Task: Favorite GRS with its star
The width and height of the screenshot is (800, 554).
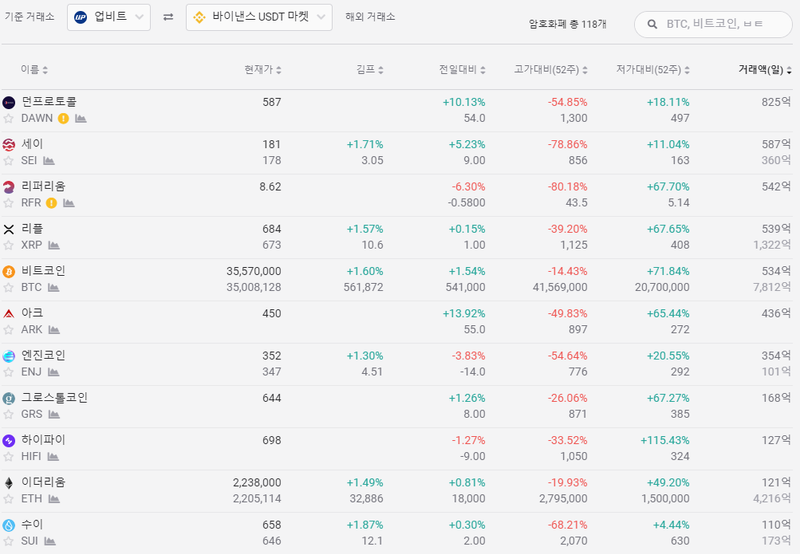Action: point(8,415)
